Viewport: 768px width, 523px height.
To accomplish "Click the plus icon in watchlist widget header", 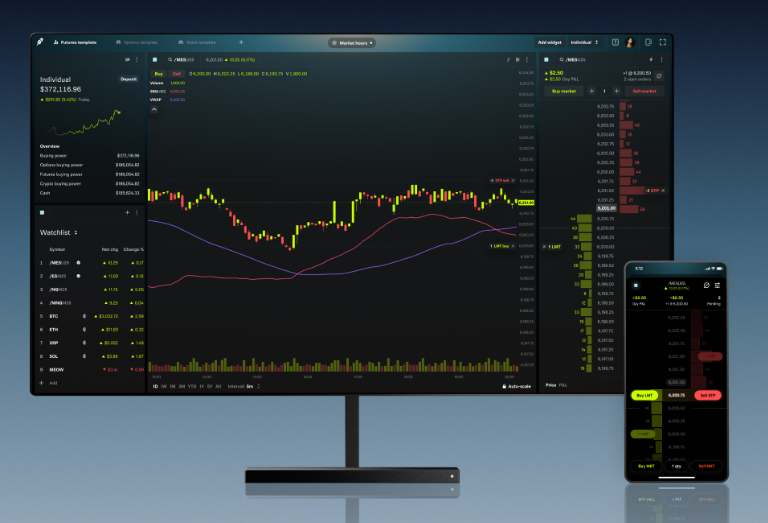I will (127, 213).
